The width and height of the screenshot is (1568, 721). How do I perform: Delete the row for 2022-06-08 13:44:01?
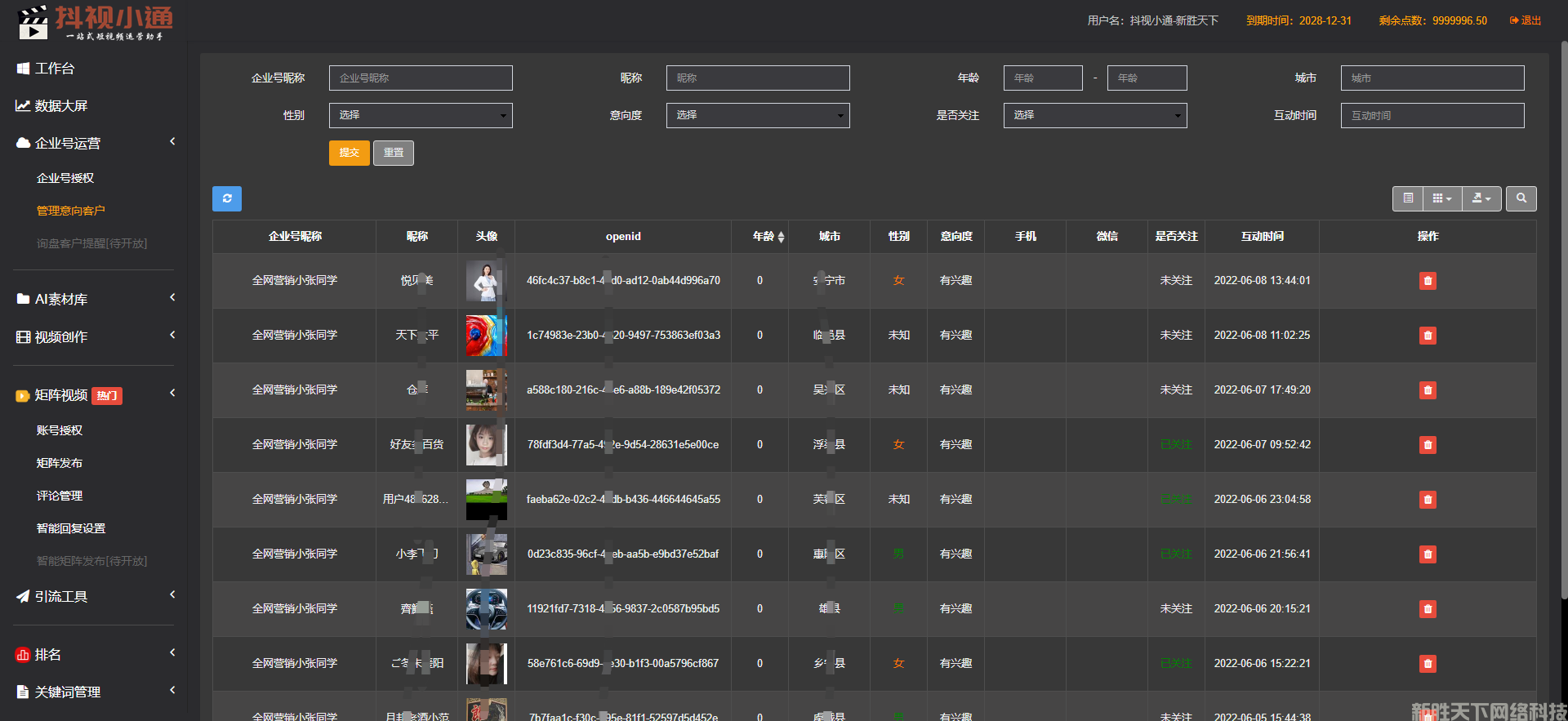1427,281
